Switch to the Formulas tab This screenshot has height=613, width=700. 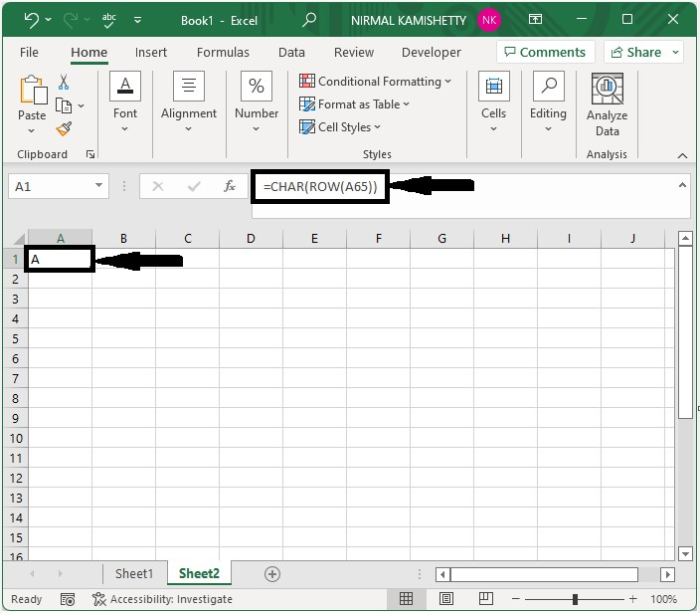[x=223, y=52]
